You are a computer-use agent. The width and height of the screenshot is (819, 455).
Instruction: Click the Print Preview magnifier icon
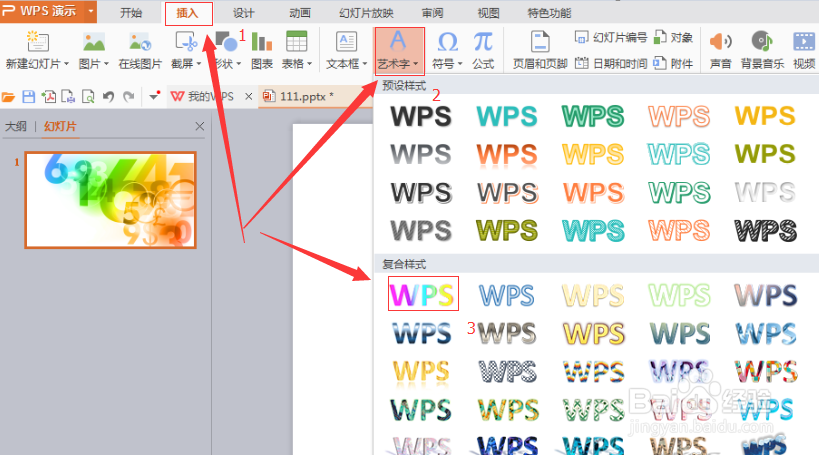click(88, 97)
